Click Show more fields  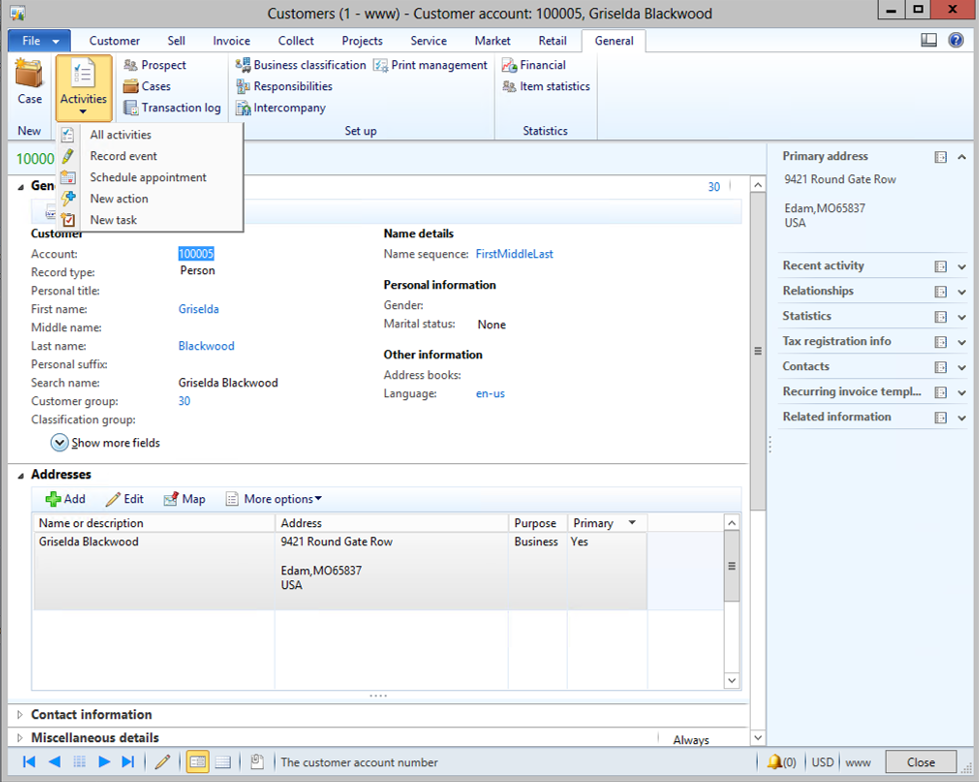(114, 443)
